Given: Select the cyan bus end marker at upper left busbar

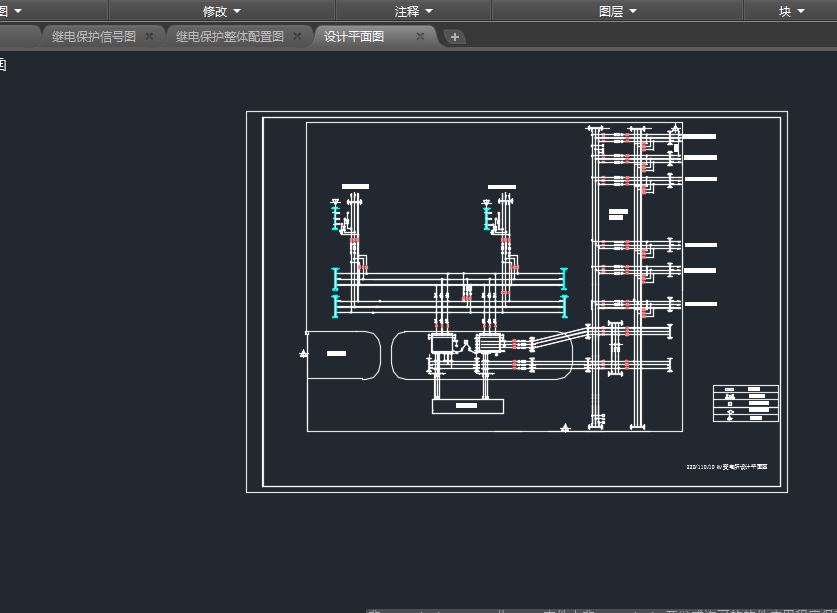Looking at the screenshot, I should pos(336,277).
